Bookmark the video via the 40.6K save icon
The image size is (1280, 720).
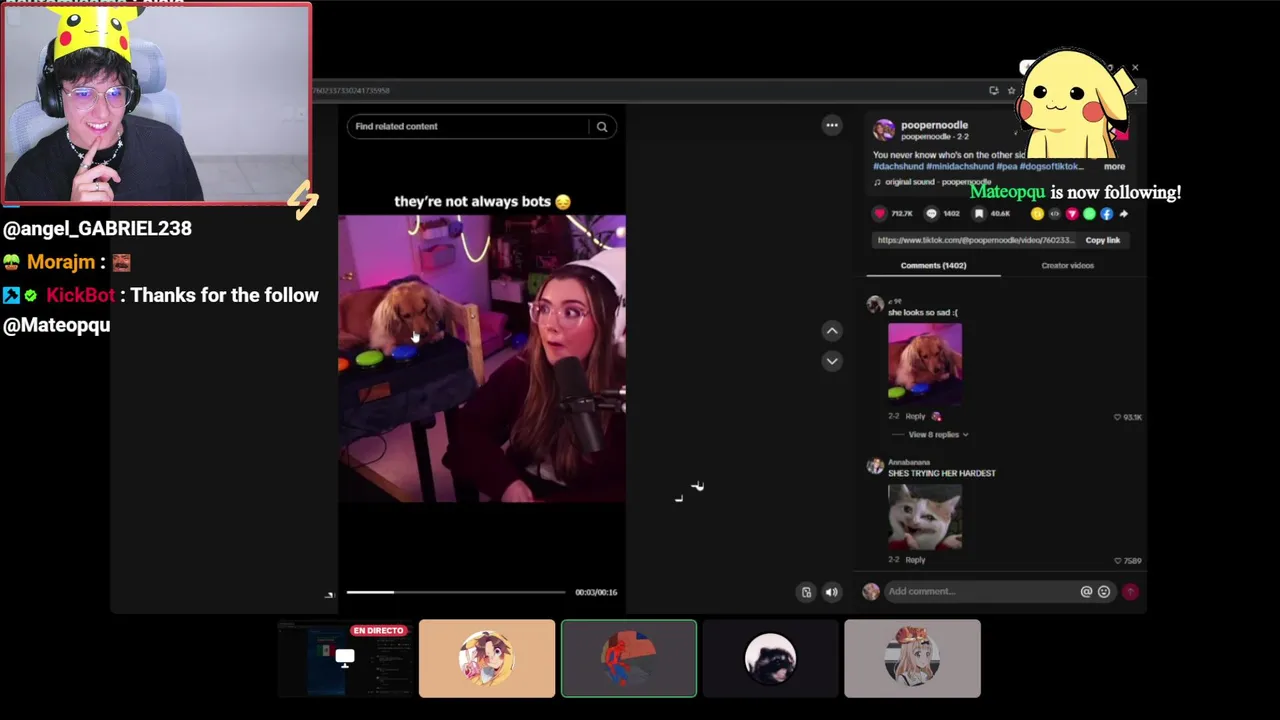[979, 213]
